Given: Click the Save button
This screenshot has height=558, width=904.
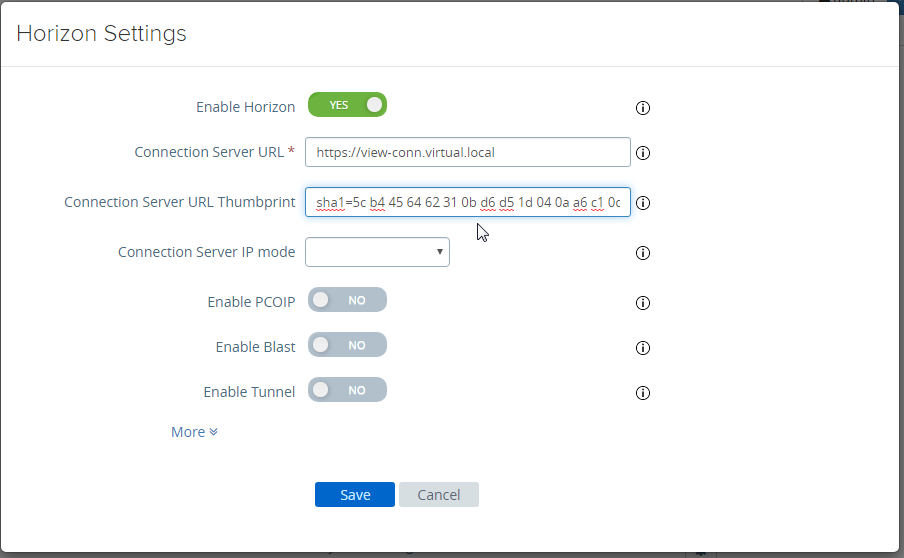Looking at the screenshot, I should coord(355,495).
